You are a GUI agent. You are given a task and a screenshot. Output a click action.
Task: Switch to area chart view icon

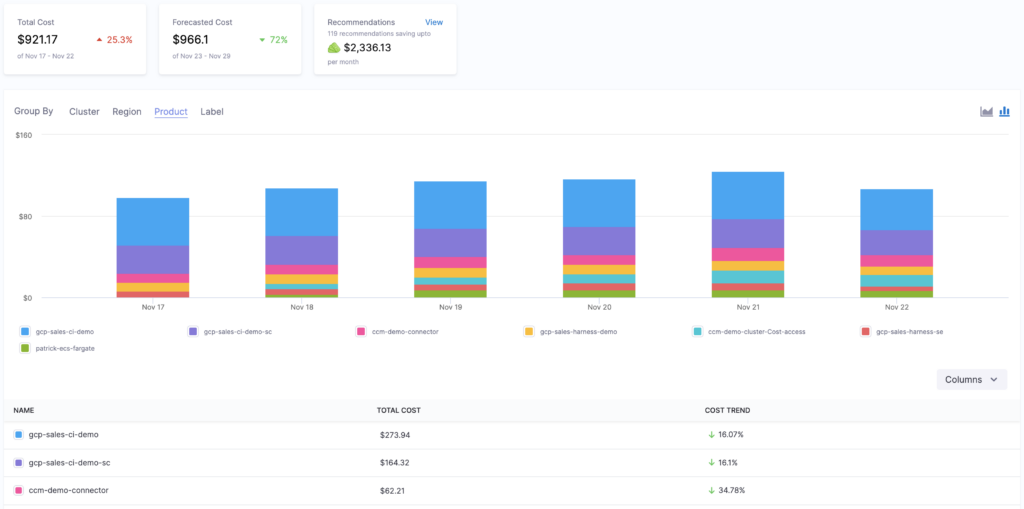pyautogui.click(x=986, y=112)
